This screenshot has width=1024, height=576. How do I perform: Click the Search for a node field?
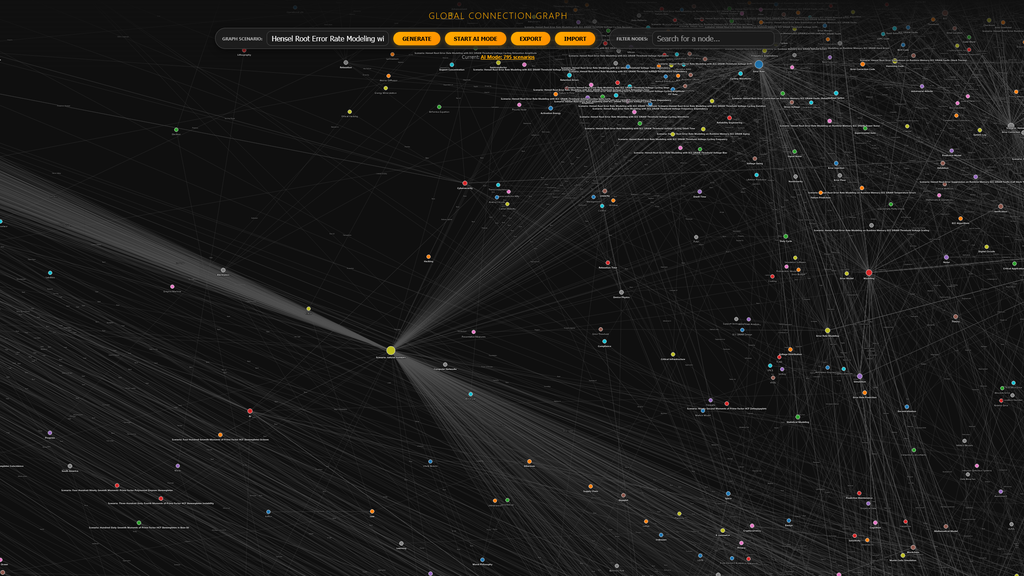(x=712, y=39)
